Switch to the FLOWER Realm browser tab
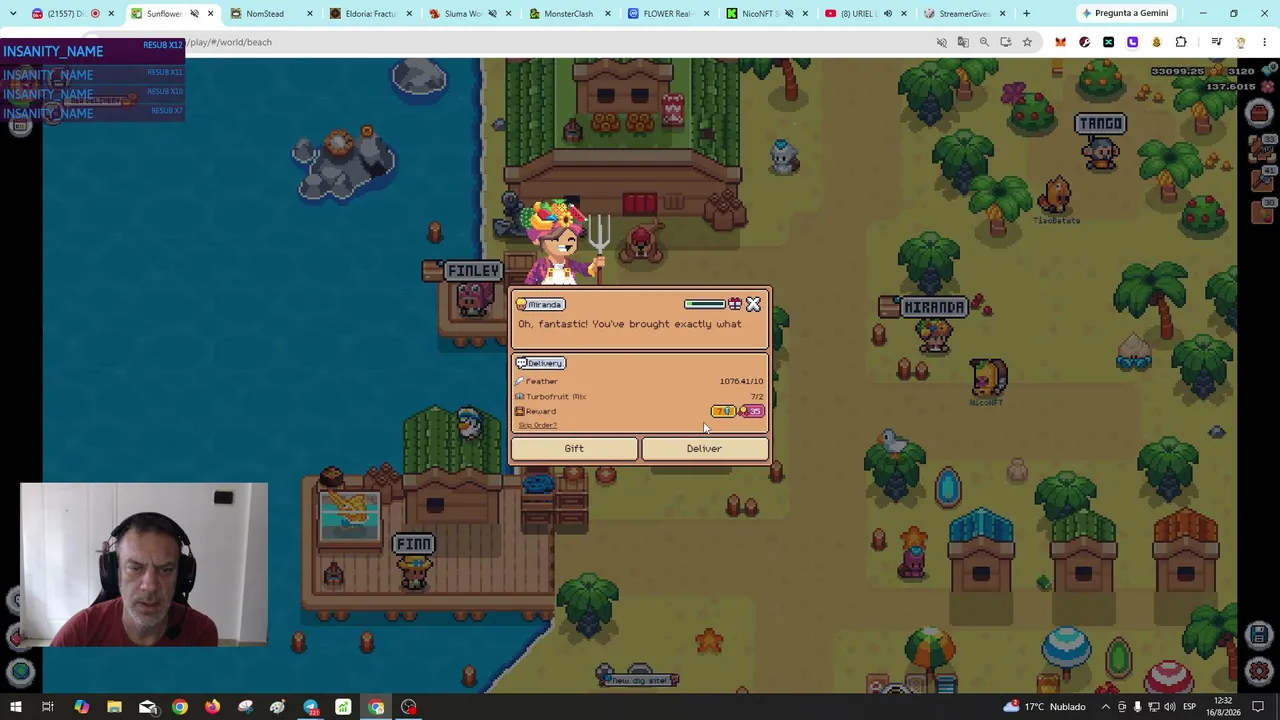Screen dimensions: 1280x720 point(669,14)
